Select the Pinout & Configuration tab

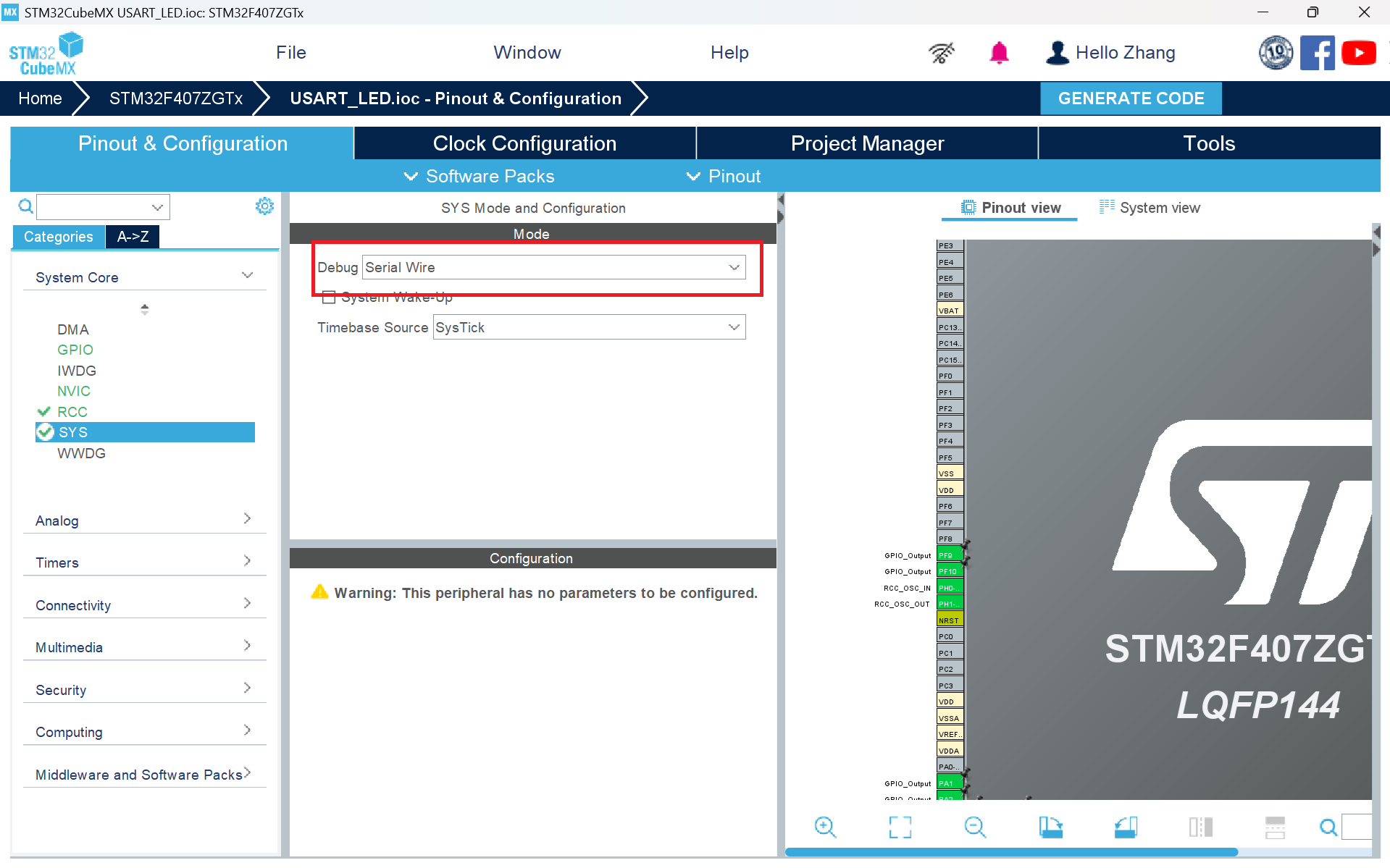(183, 143)
